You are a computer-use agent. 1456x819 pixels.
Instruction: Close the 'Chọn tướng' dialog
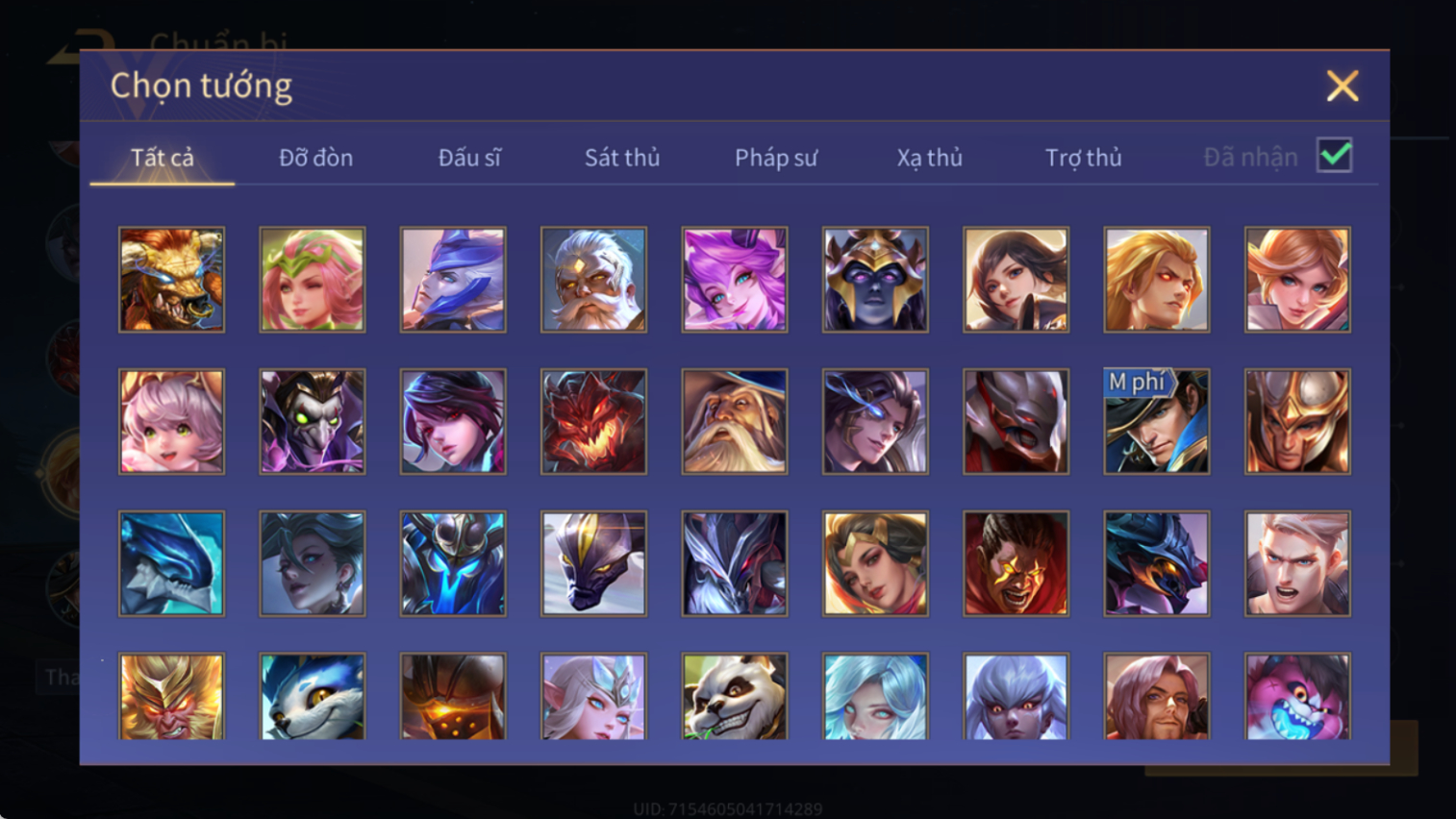pyautogui.click(x=1343, y=87)
